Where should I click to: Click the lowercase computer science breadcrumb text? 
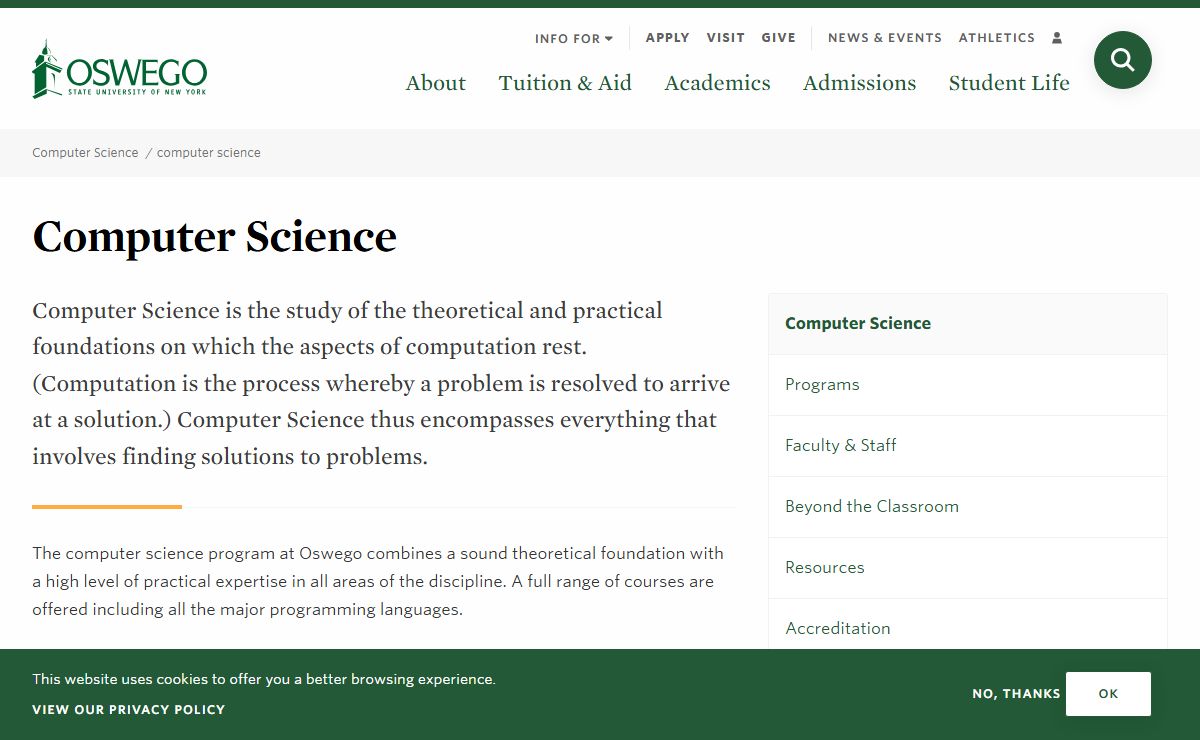[209, 153]
